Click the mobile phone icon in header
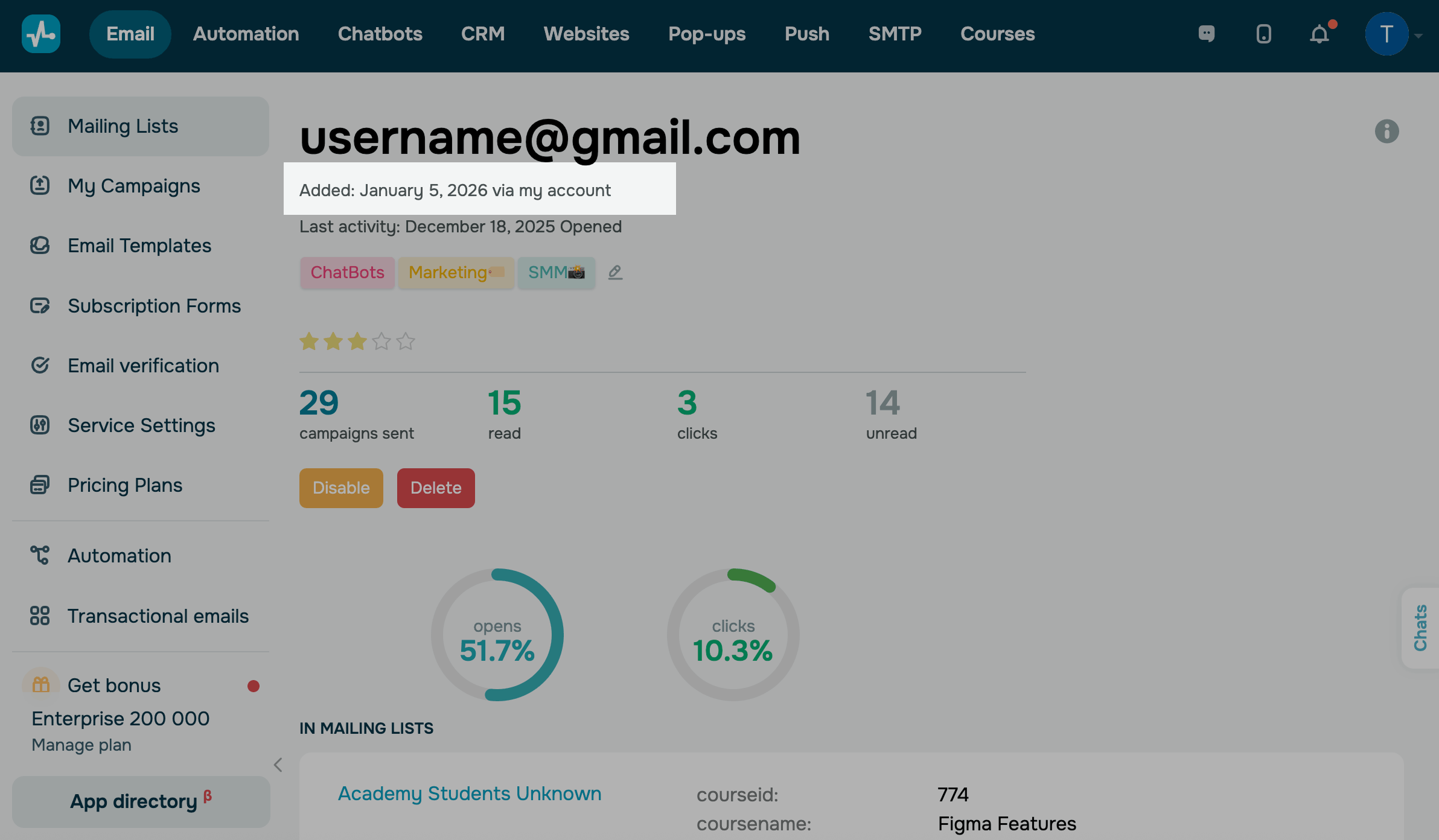 coord(1263,34)
